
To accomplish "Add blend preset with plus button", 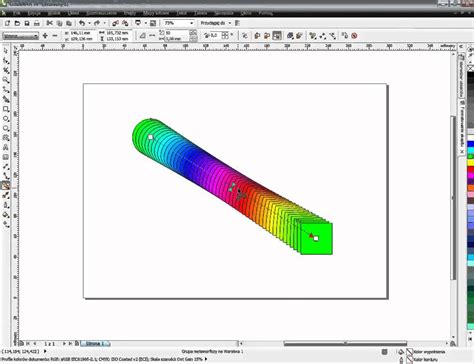I will (45, 36).
